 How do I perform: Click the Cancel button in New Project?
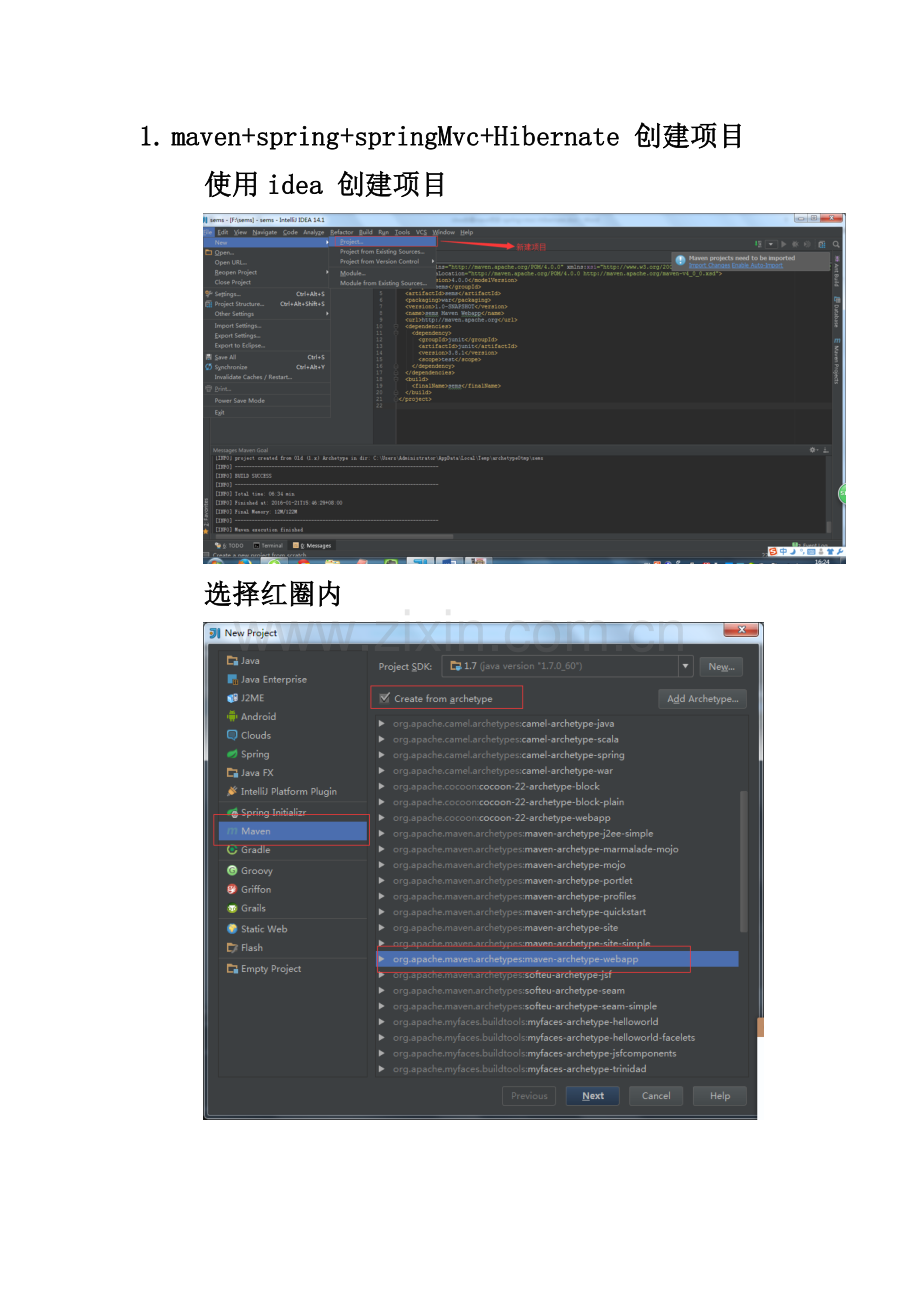(x=656, y=1096)
